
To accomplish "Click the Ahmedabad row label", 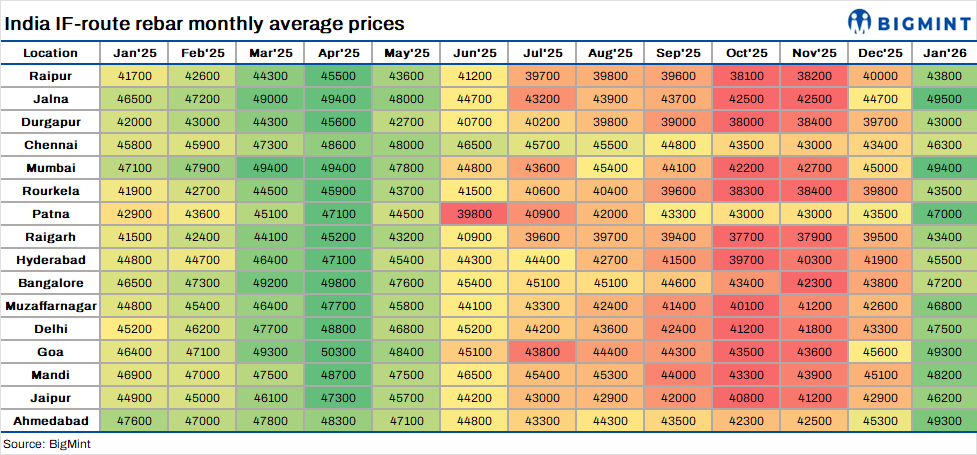I will [x=50, y=420].
